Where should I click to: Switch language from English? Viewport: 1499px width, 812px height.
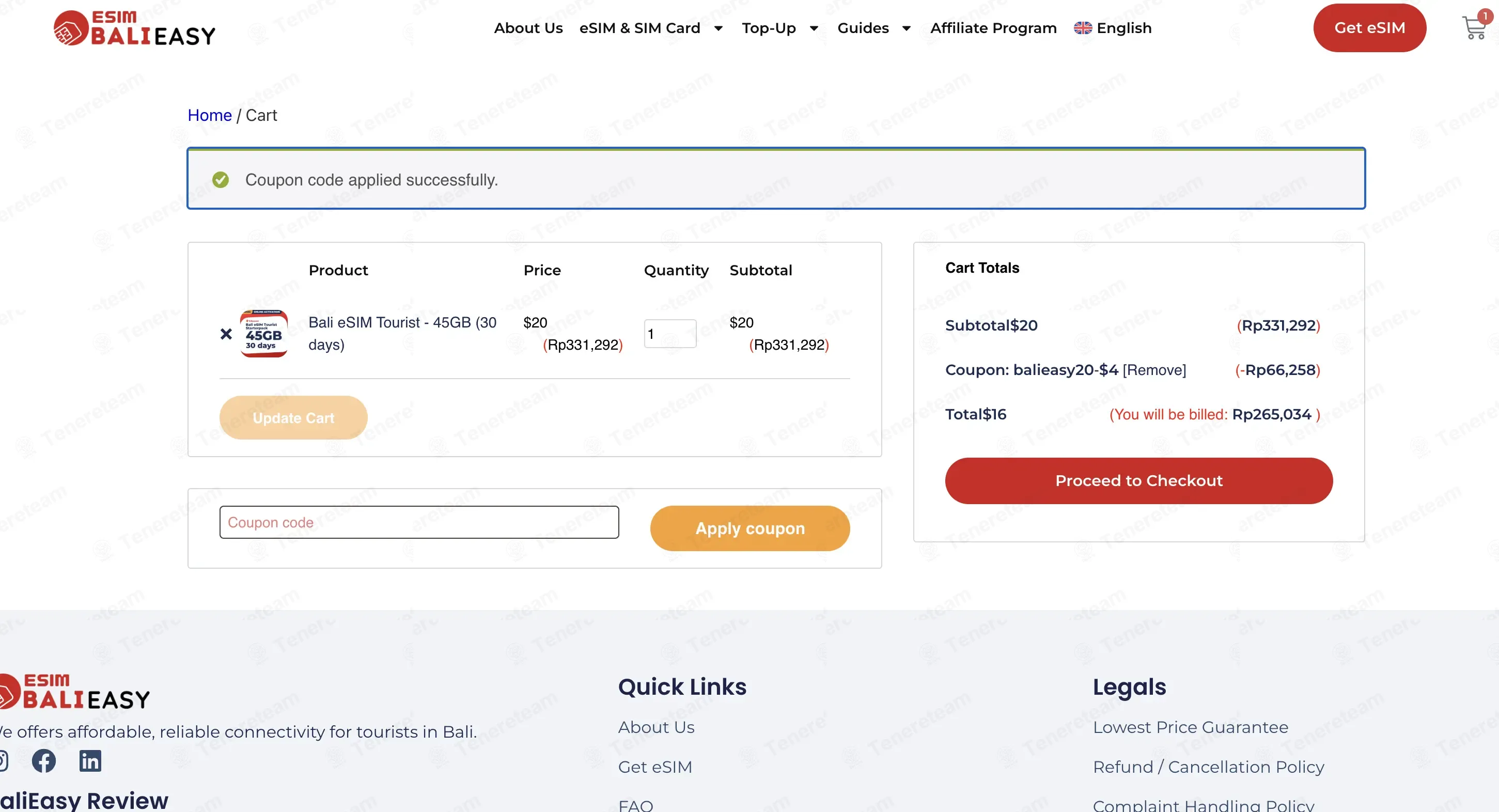pyautogui.click(x=1124, y=28)
